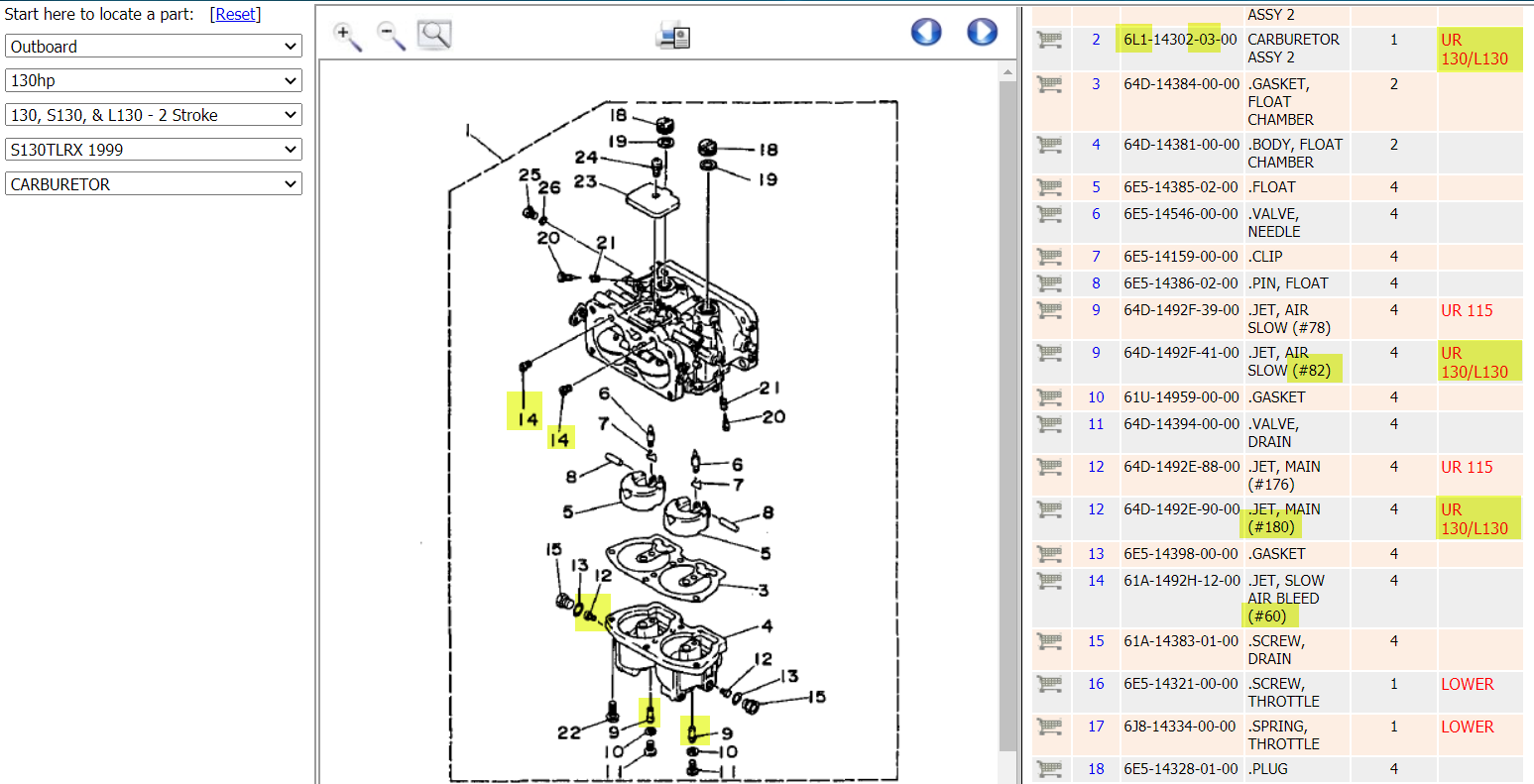Add float chamber body 64D-14381-00-00 to cart
The image size is (1534, 784).
coord(1049,144)
